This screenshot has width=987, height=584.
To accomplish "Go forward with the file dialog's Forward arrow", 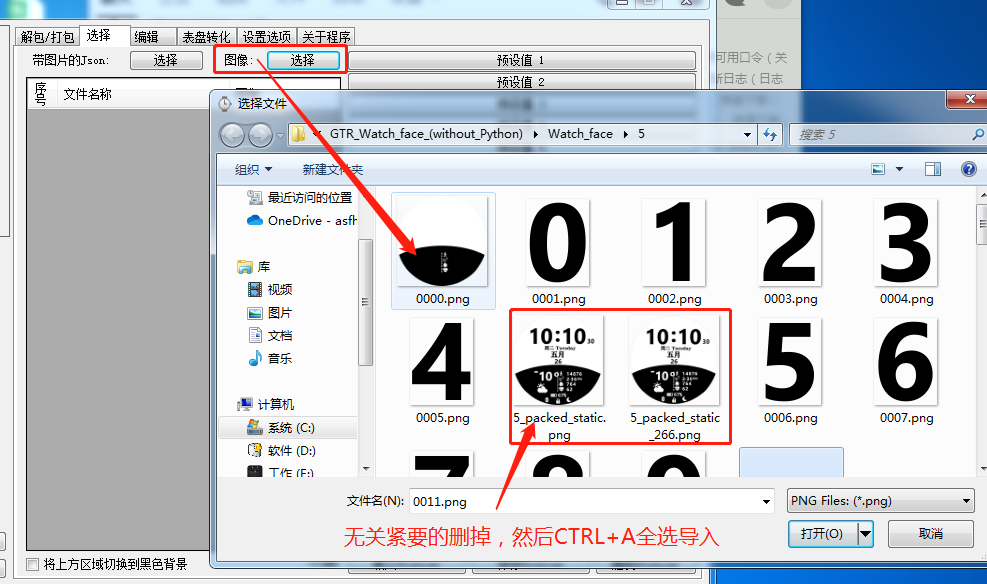I will (261, 135).
